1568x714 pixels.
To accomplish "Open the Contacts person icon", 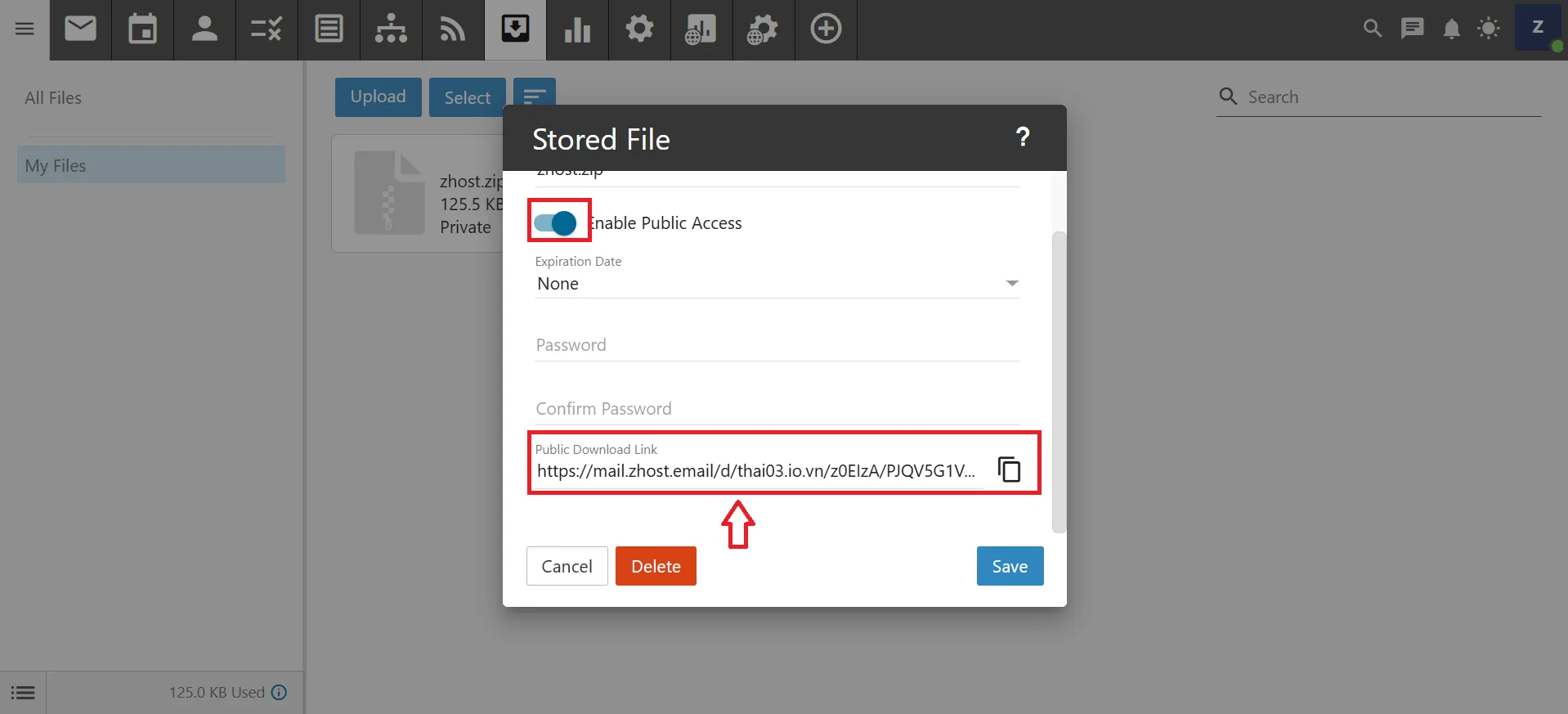I will click(x=204, y=29).
